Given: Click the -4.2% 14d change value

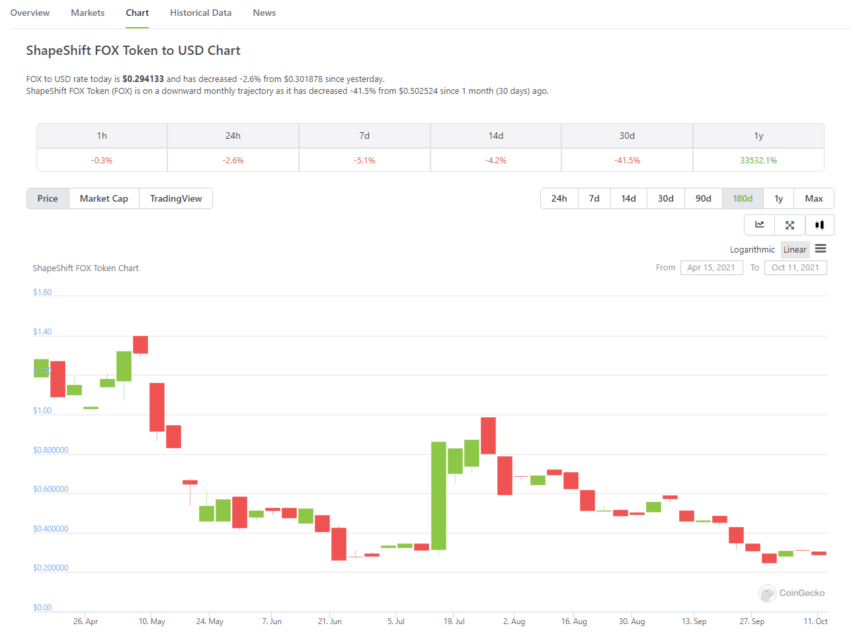Looking at the screenshot, I should 496,161.
